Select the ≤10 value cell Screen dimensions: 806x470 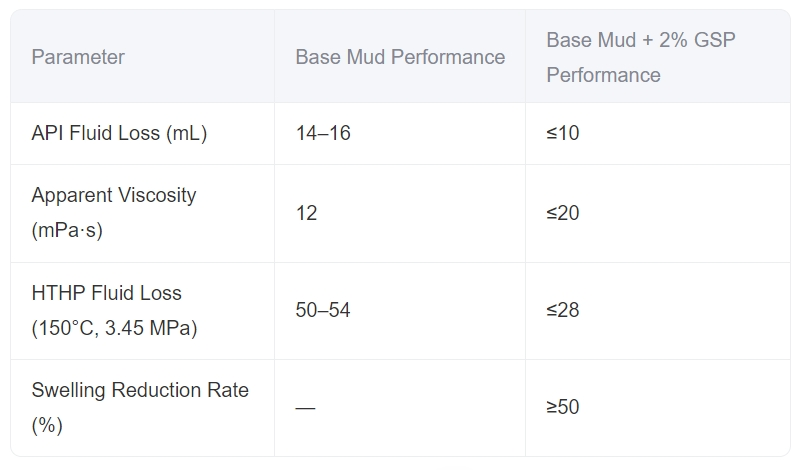[x=563, y=133]
